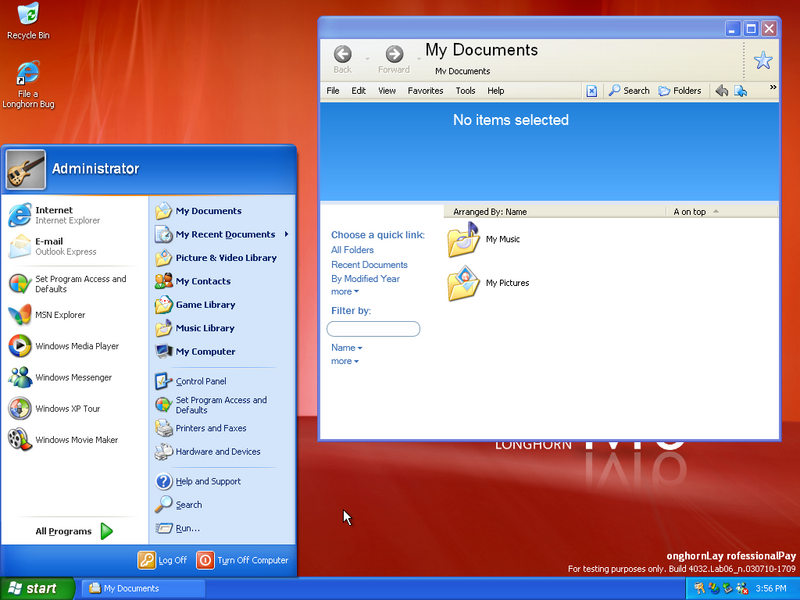The image size is (800, 600).
Task: Follow the All Folders quick link
Action: 352,249
